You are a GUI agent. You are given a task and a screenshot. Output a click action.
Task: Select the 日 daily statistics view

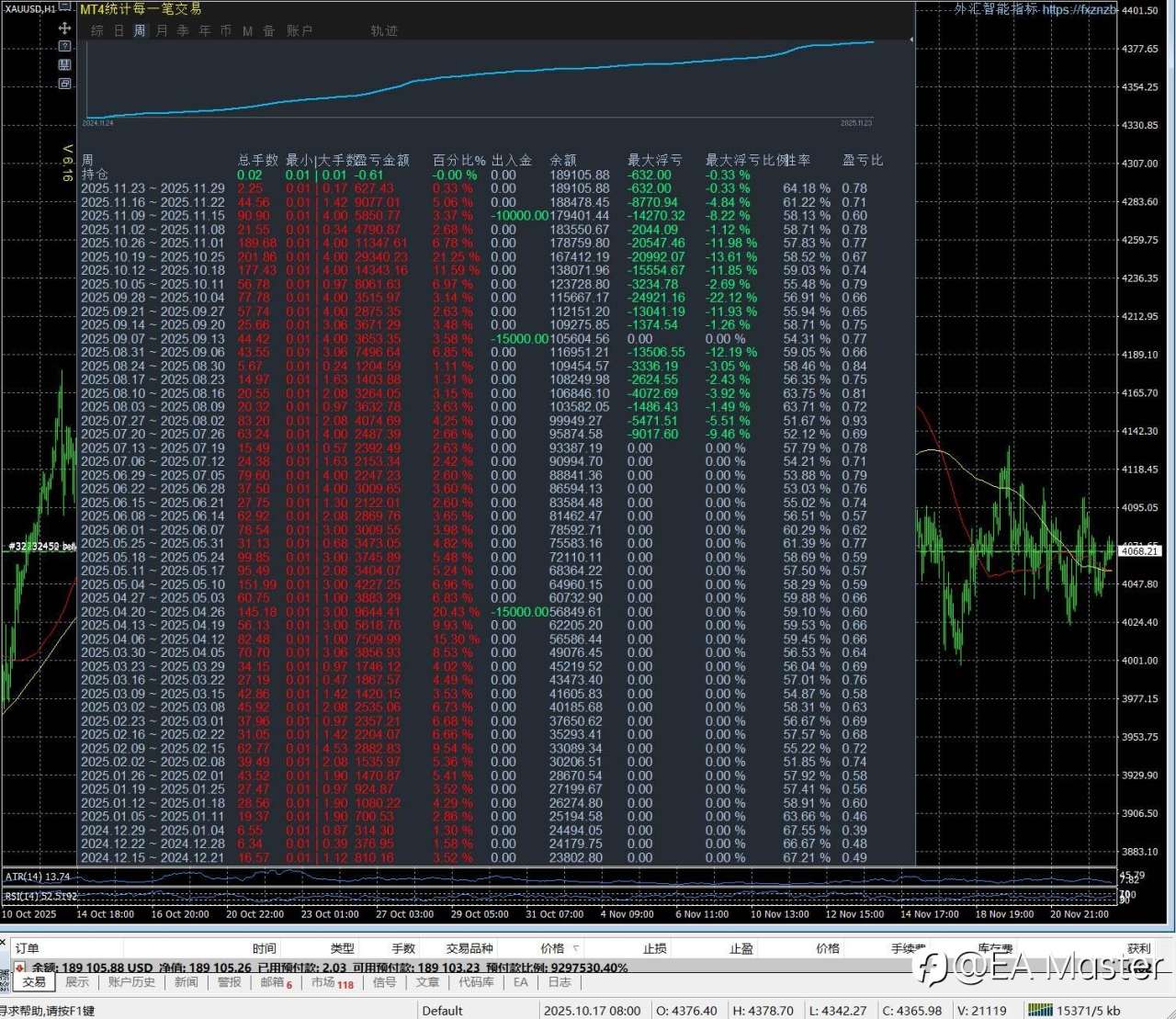coord(119,30)
